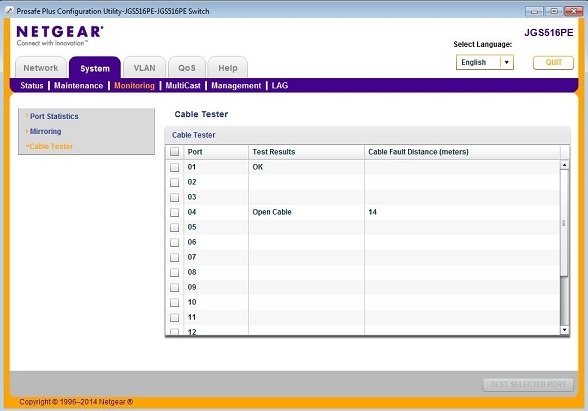This screenshot has width=588, height=411.
Task: Select the port 03 checkbox
Action: 174,197
